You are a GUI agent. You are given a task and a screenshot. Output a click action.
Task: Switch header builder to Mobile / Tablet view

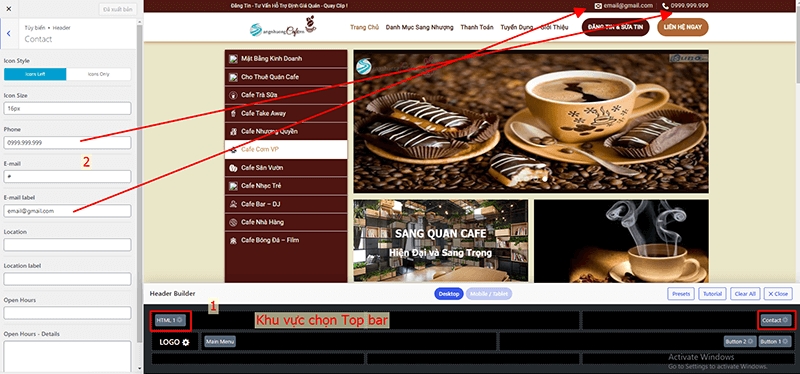click(x=489, y=294)
